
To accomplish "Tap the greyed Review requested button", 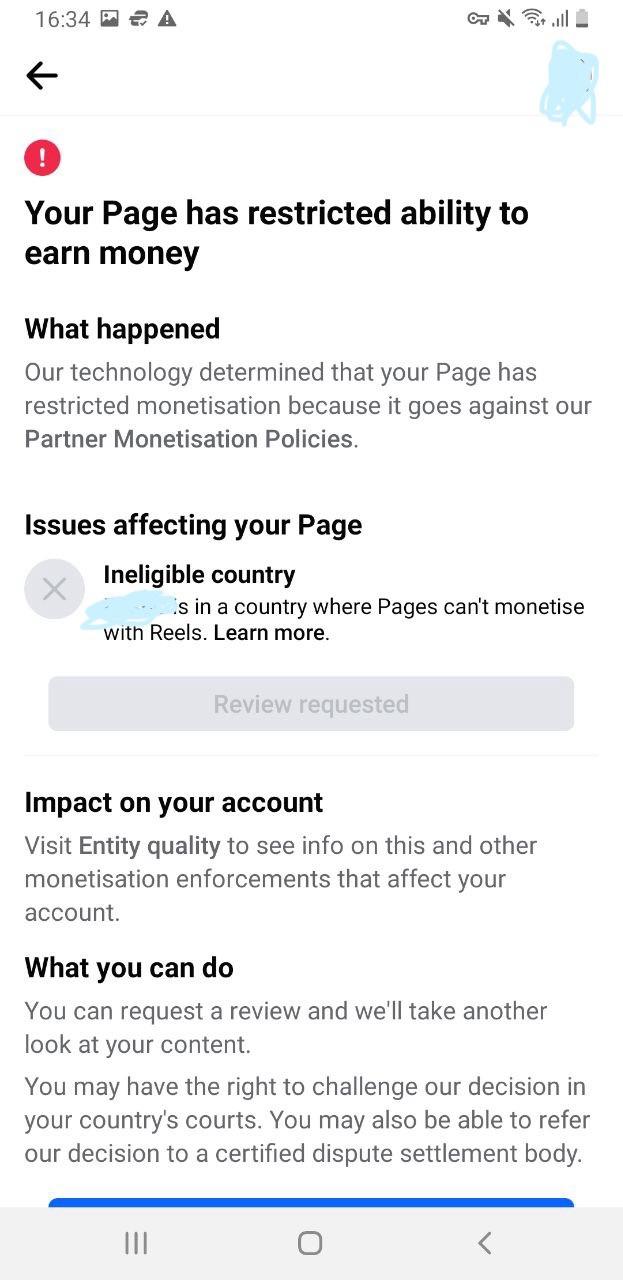I will (x=310, y=703).
